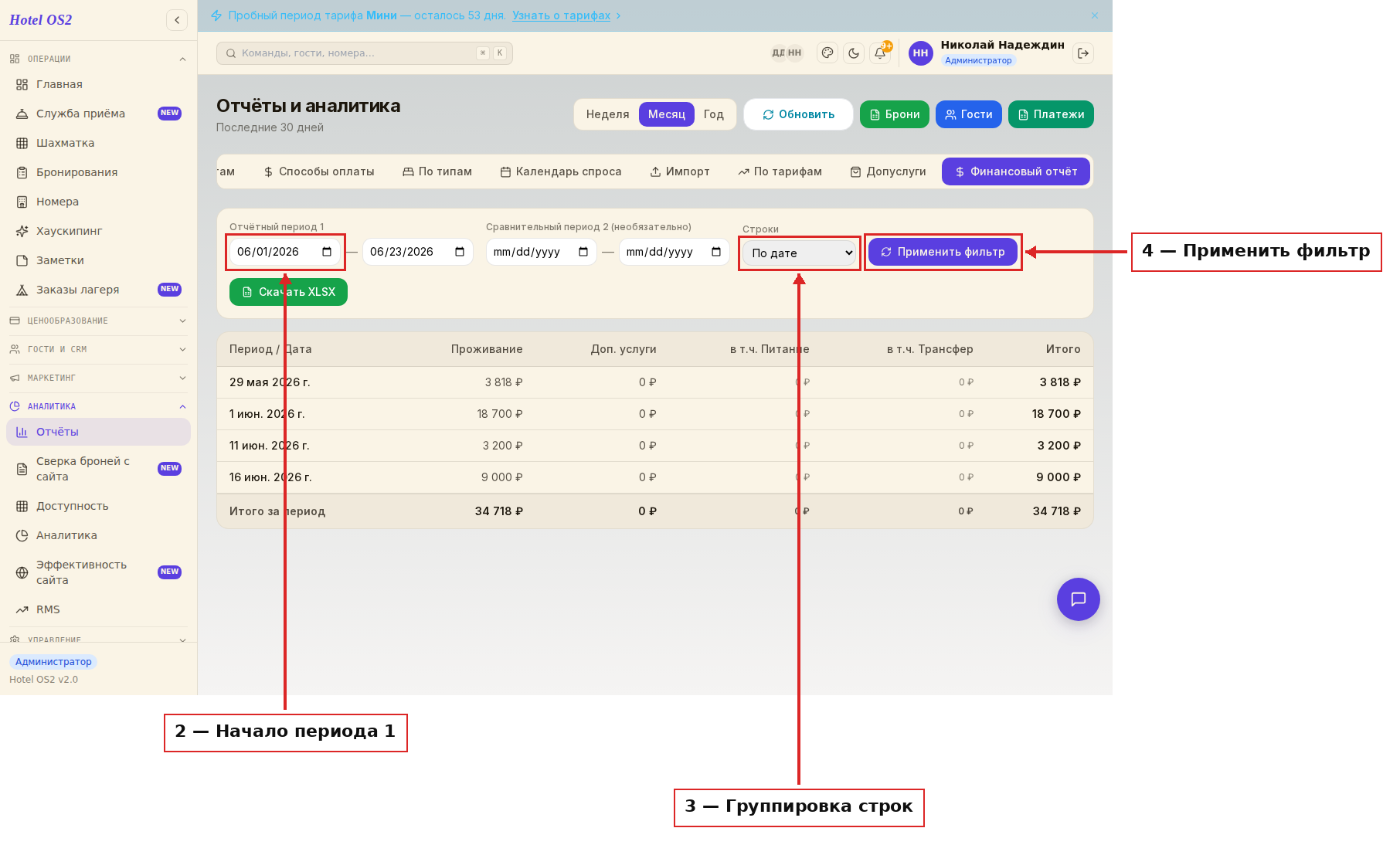Toggle dark mode moon icon

coord(854,53)
